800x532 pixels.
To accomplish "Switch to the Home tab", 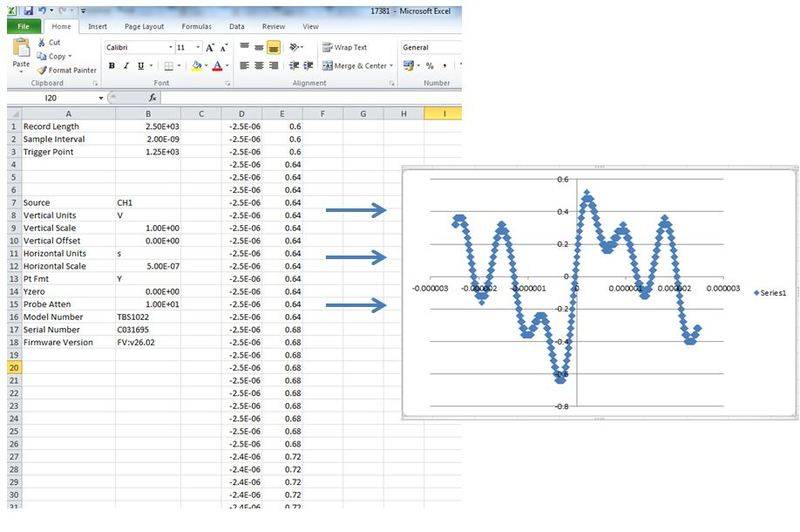I will click(x=61, y=27).
